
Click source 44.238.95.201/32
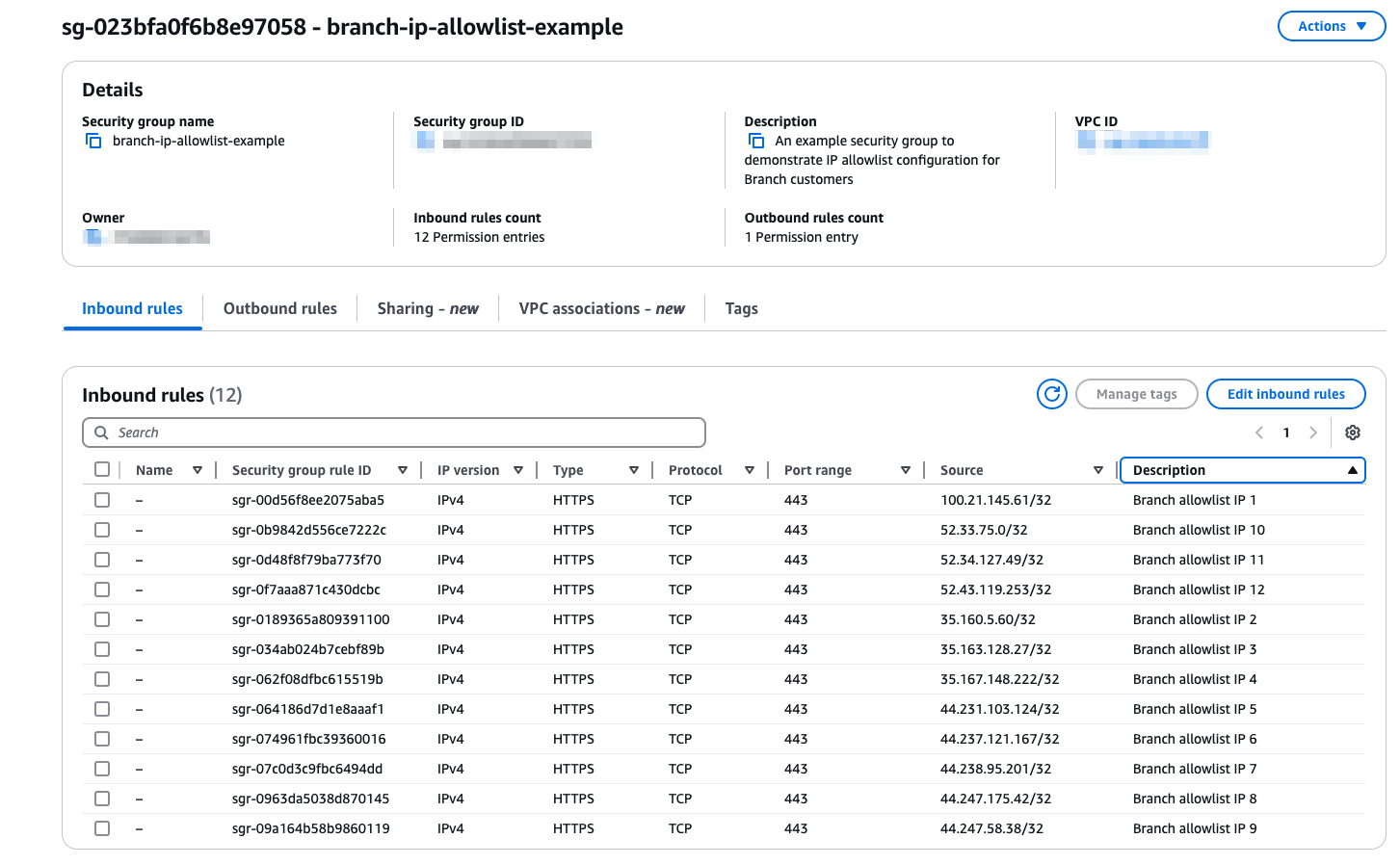point(995,769)
